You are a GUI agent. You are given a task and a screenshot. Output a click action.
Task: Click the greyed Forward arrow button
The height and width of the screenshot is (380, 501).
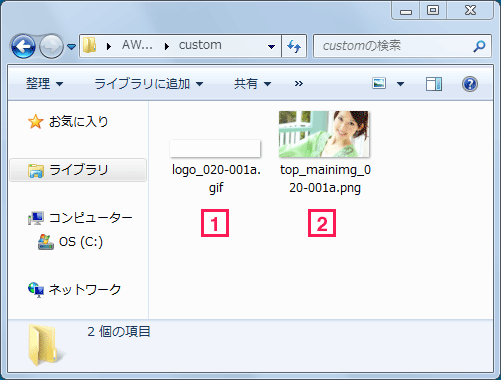[x=51, y=46]
